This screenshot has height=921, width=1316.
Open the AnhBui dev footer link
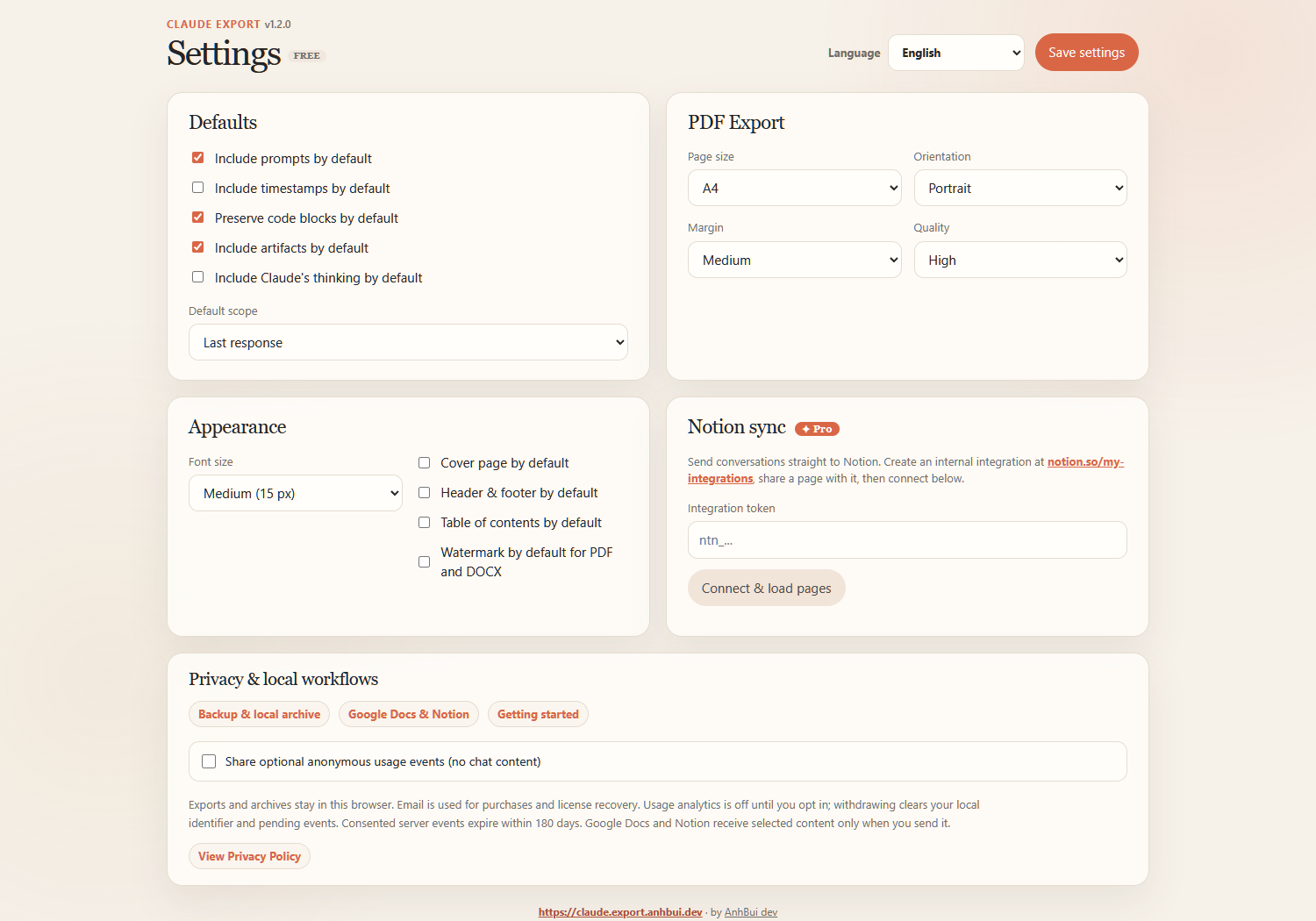coord(751,912)
